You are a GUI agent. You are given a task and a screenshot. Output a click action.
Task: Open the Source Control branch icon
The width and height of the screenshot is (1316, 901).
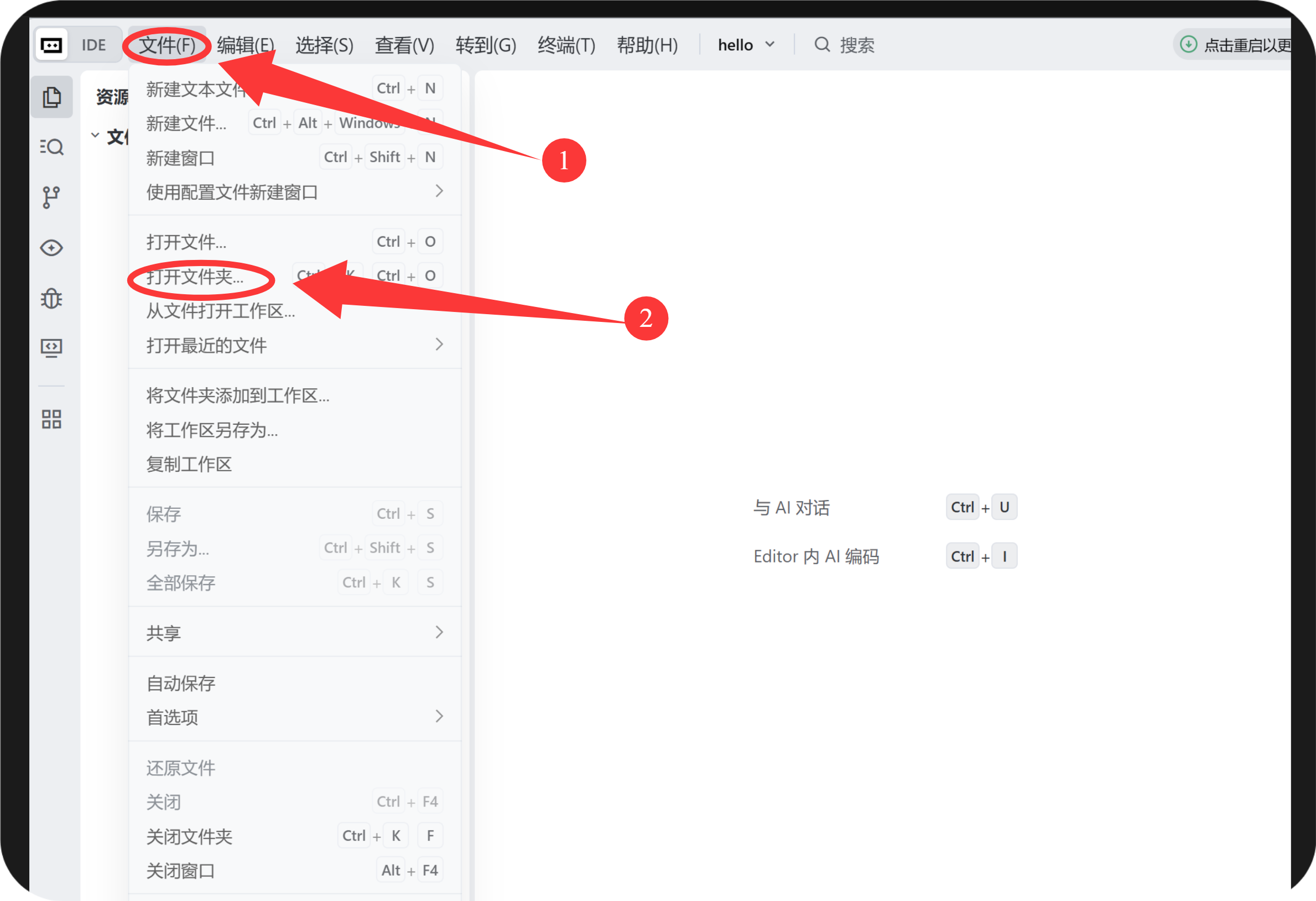click(51, 197)
